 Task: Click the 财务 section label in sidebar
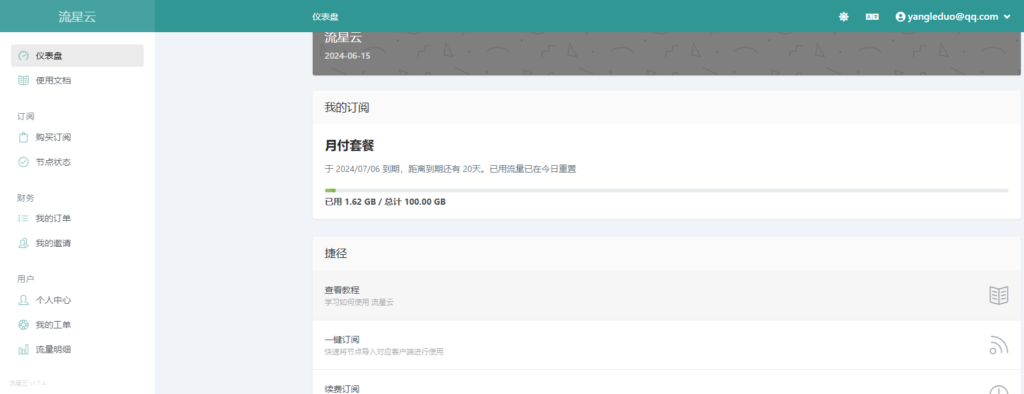click(x=25, y=197)
